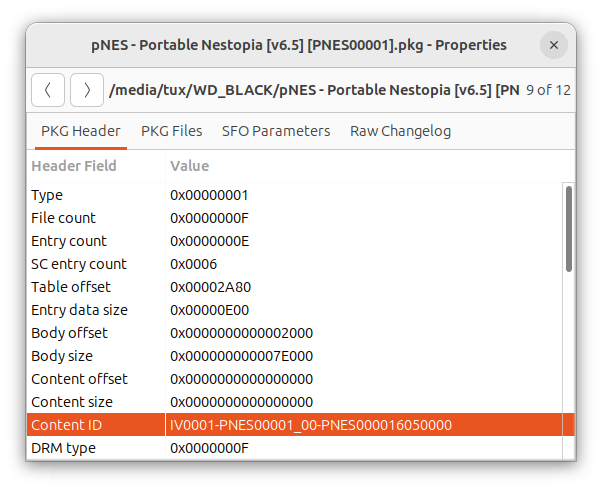Open the PKG Files tab

pos(171,131)
